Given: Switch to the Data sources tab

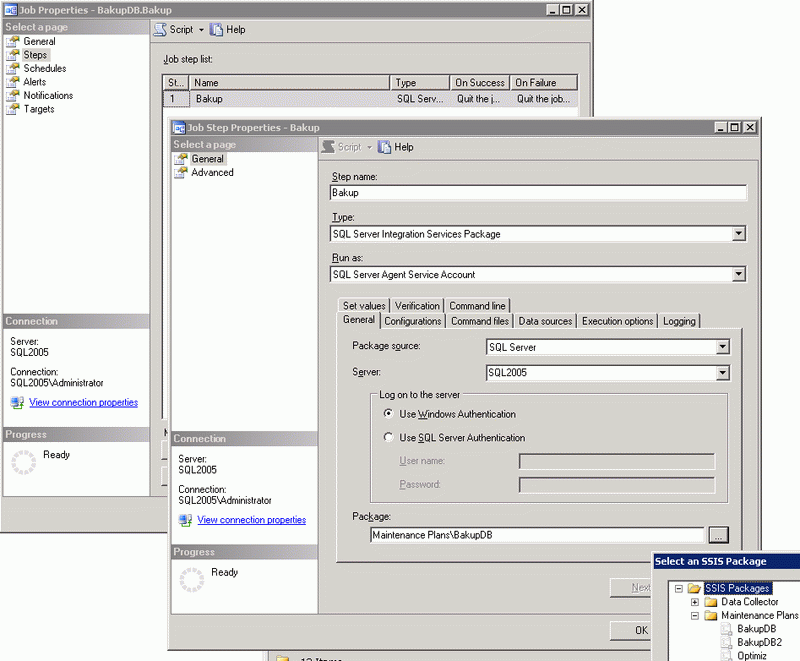Looking at the screenshot, I should [545, 321].
